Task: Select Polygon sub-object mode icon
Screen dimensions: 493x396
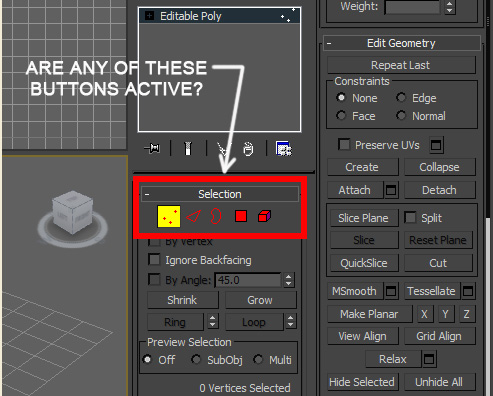Action: pyautogui.click(x=241, y=216)
